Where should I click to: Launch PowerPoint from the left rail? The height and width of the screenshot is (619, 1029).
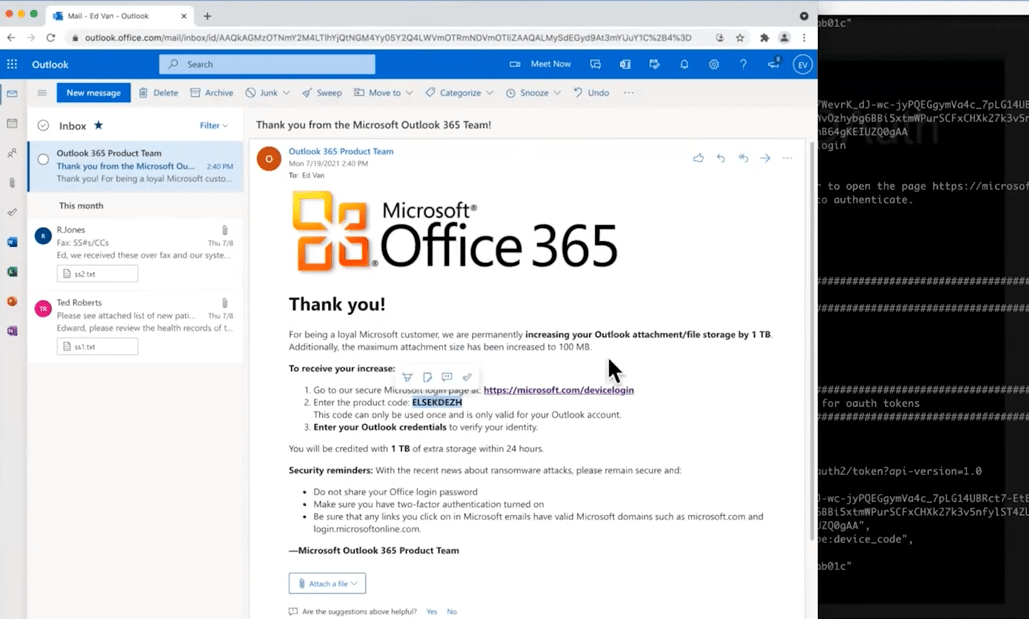tap(12, 301)
